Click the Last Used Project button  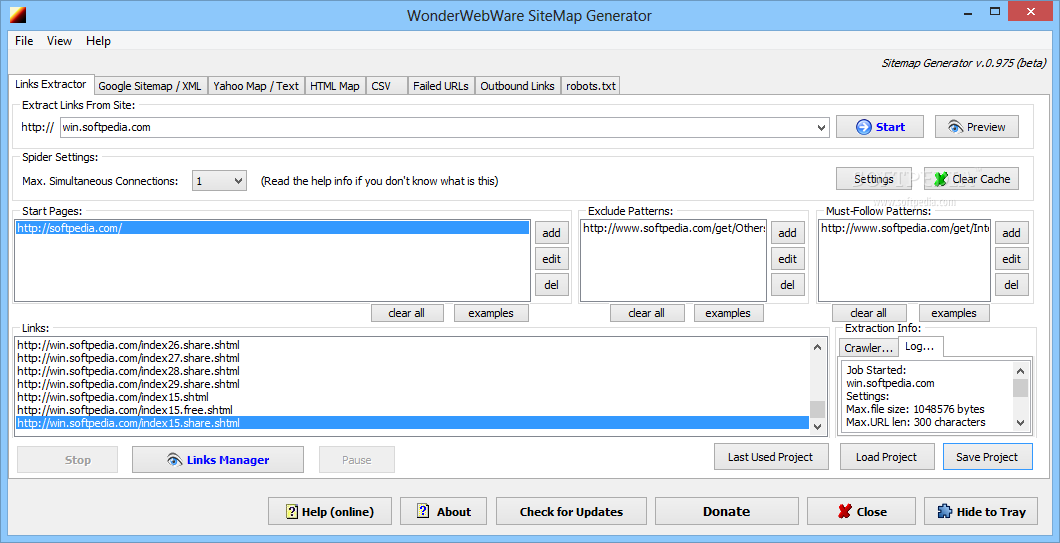click(771, 457)
